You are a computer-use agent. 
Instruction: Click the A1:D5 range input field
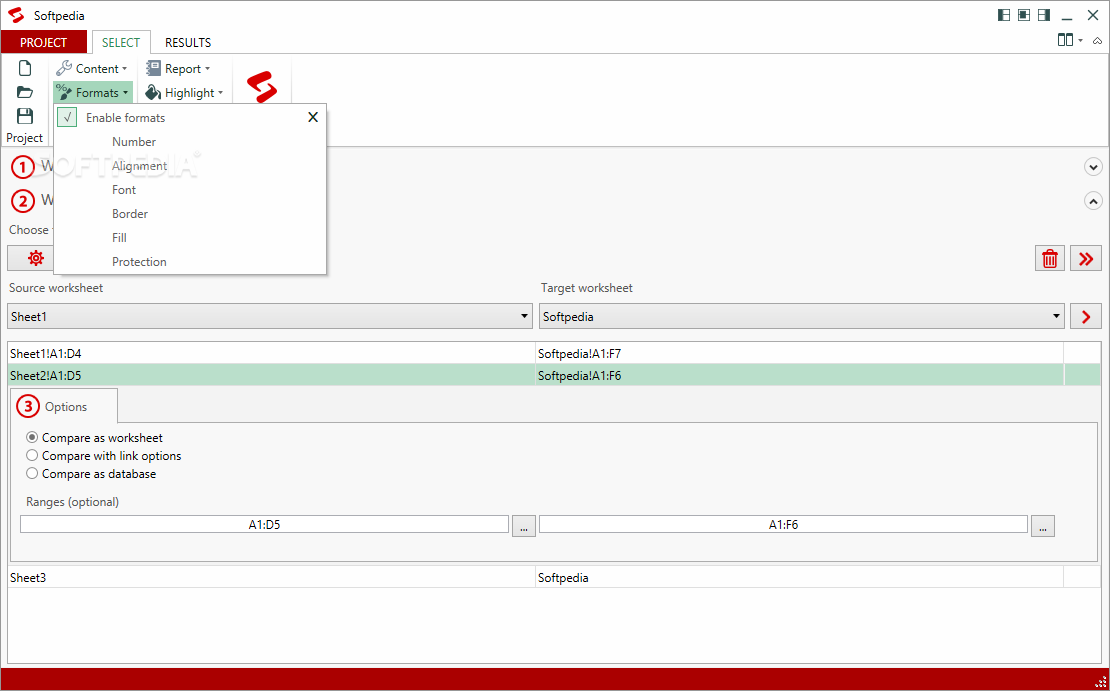coord(264,525)
